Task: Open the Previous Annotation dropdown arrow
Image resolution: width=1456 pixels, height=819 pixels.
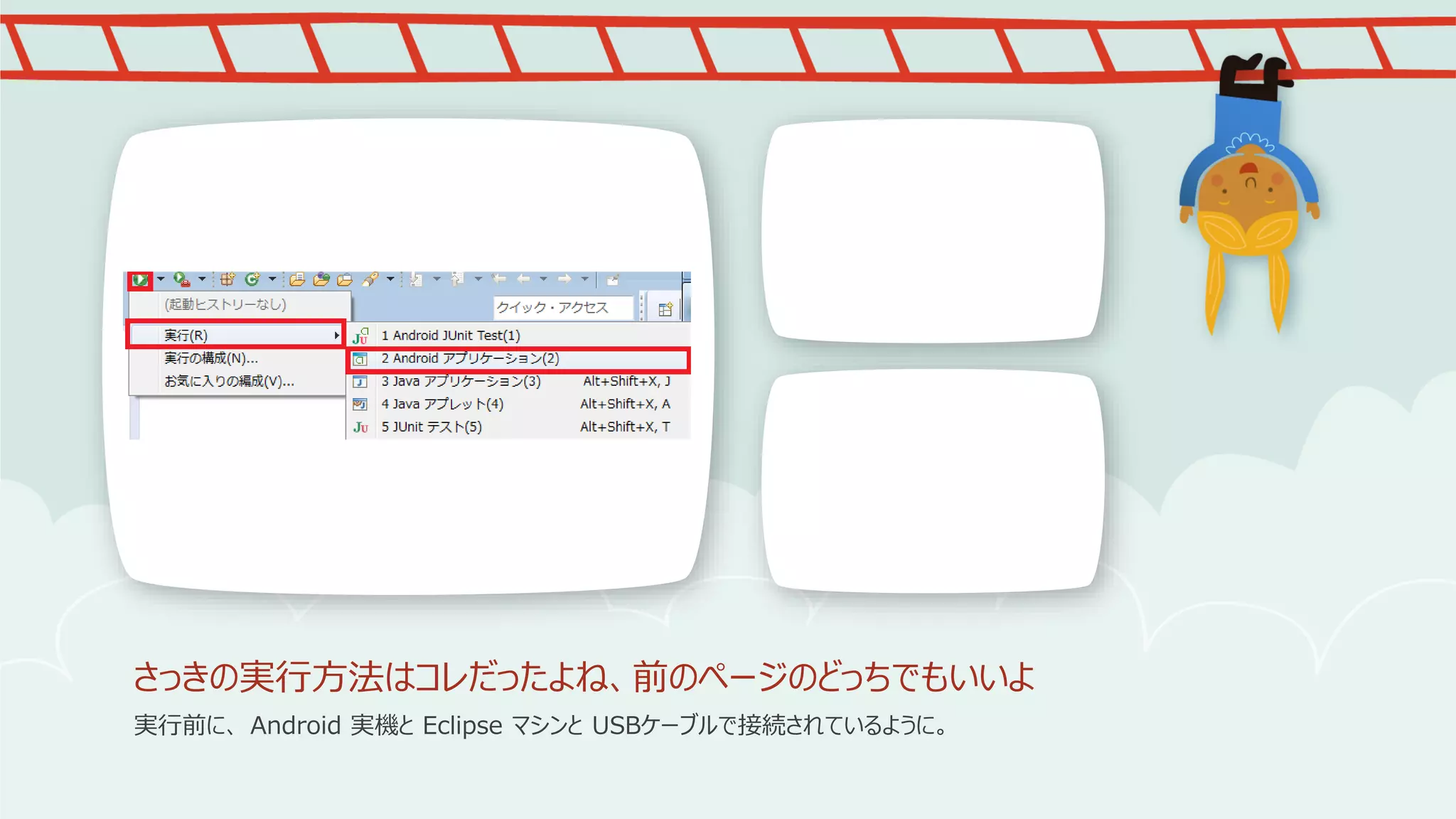Action: (x=478, y=279)
